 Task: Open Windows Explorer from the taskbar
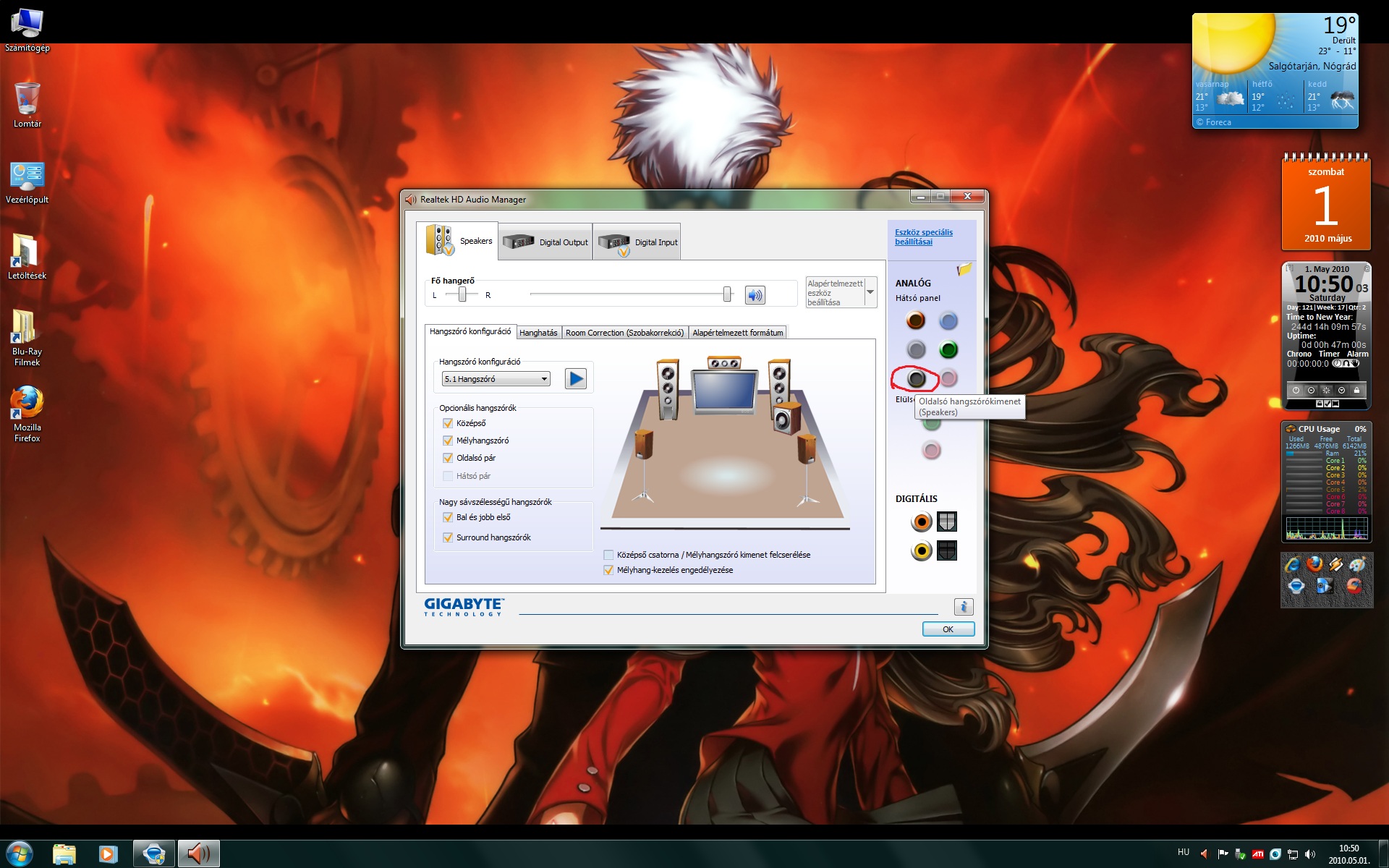tap(64, 854)
